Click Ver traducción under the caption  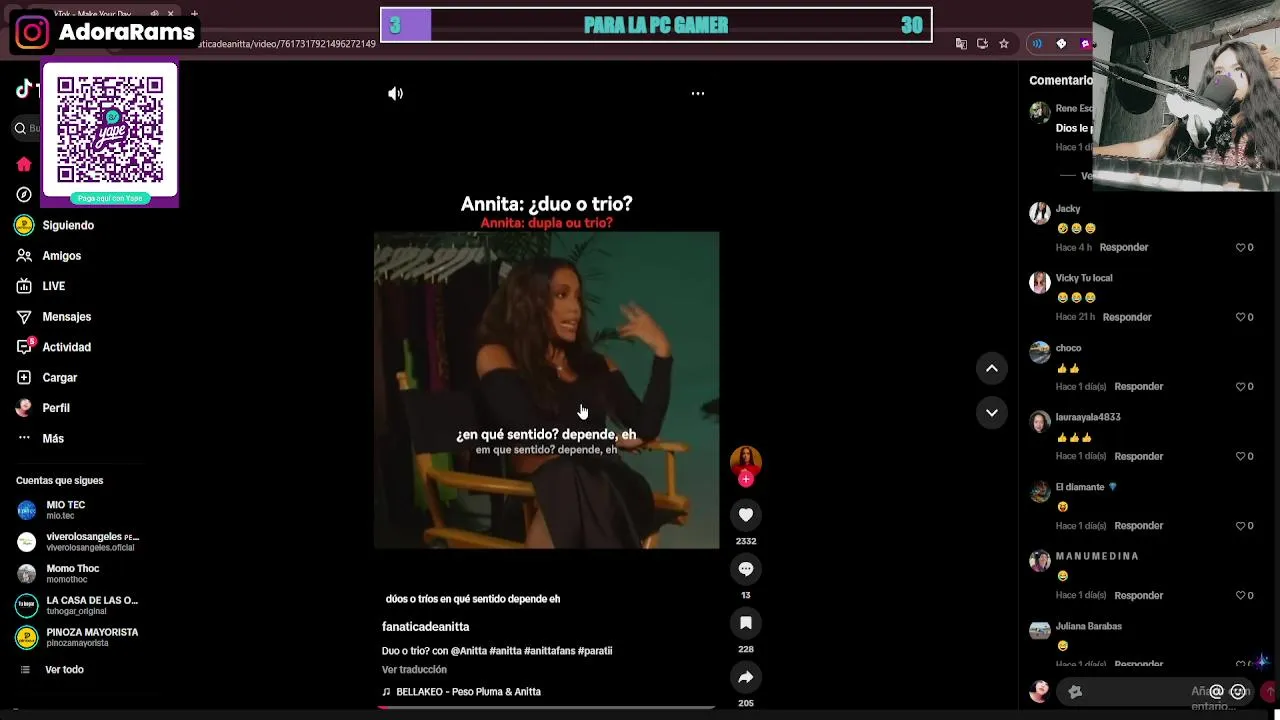coord(414,670)
